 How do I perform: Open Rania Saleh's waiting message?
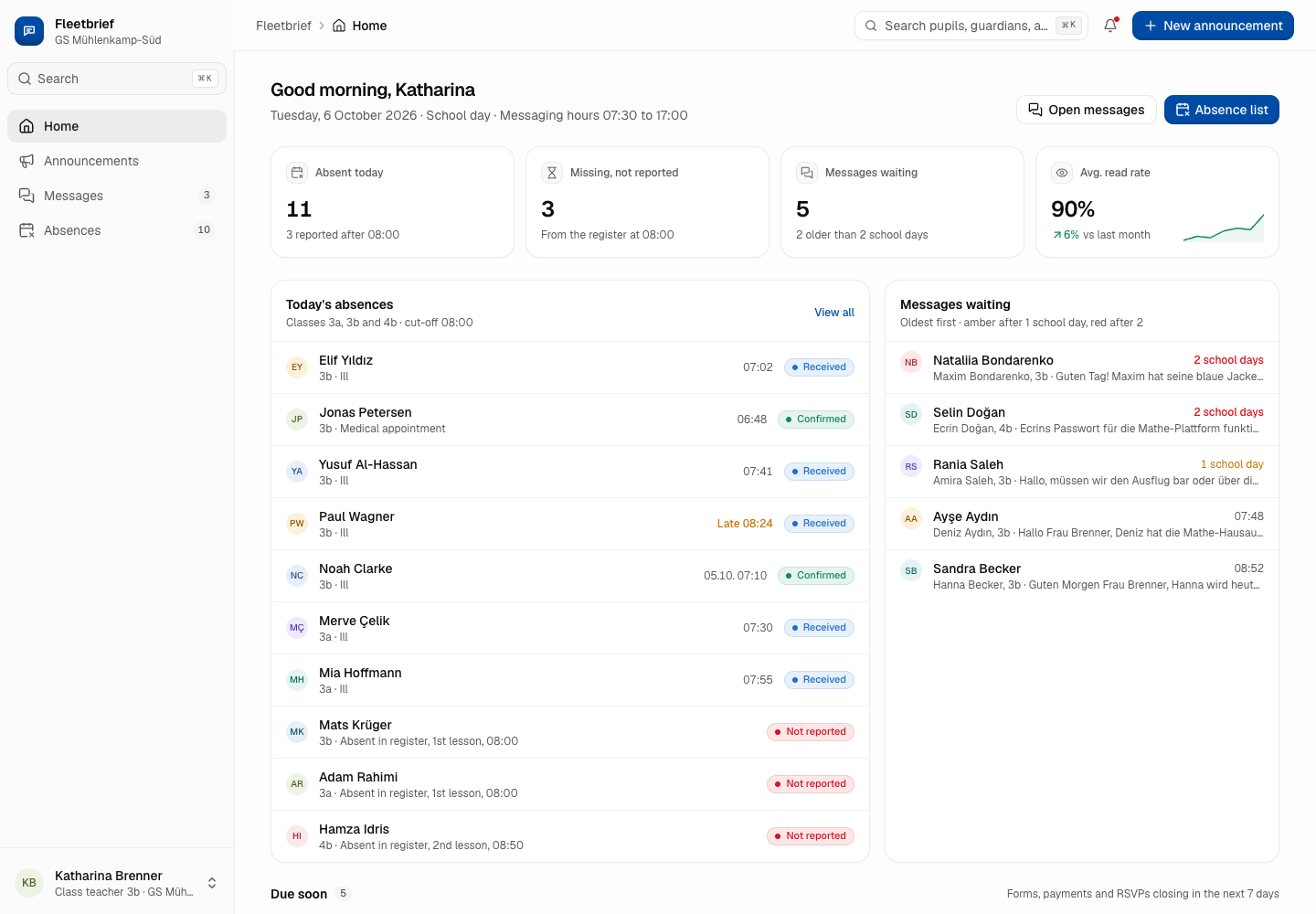1082,472
